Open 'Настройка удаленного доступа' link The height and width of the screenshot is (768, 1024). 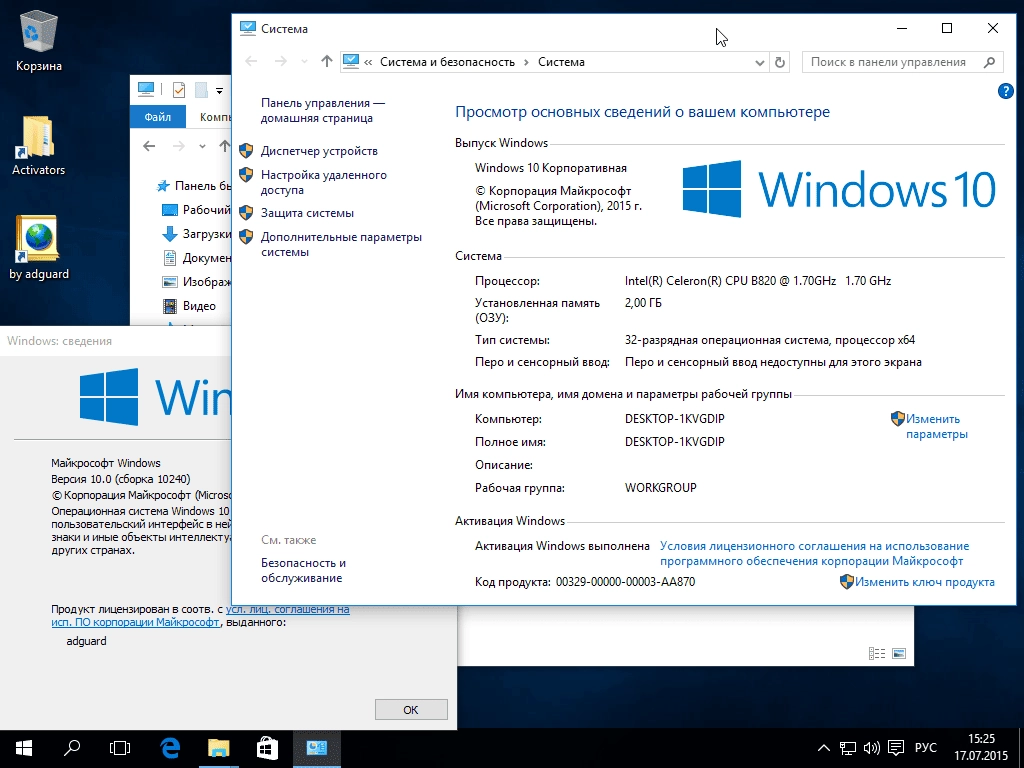click(x=324, y=182)
